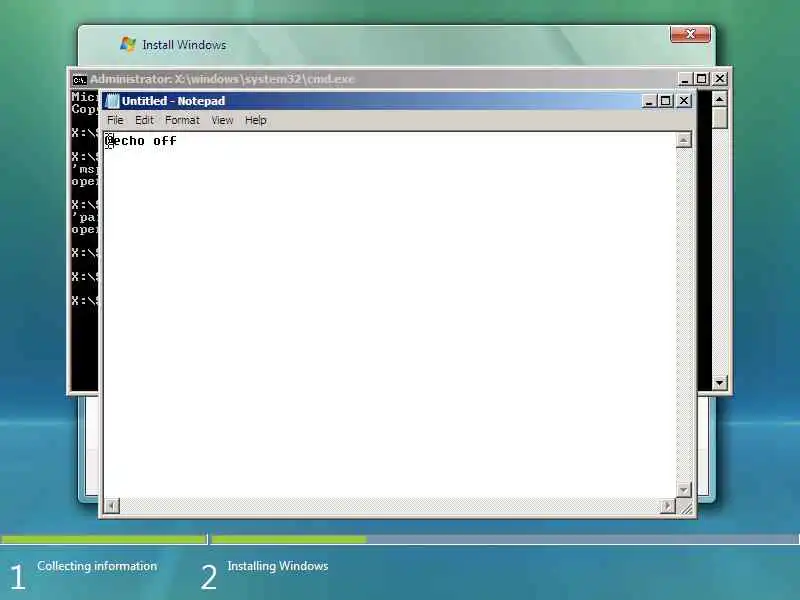This screenshot has width=800, height=600.
Task: Click the cmd.exe icon in title bar
Action: click(x=79, y=80)
